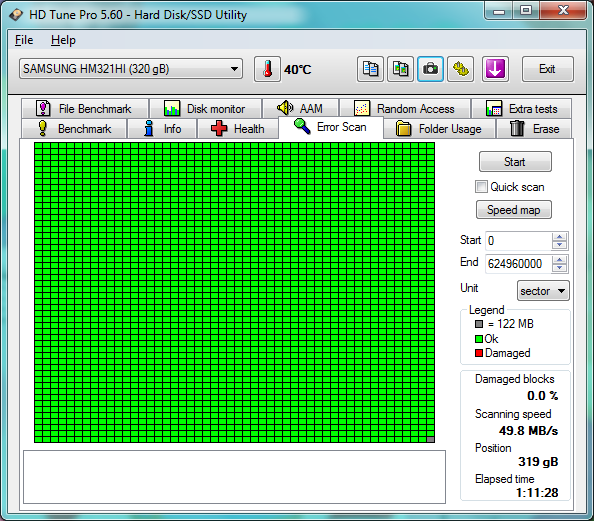594x521 pixels.
Task: Enable the Quick scan checkbox
Action: [481, 187]
